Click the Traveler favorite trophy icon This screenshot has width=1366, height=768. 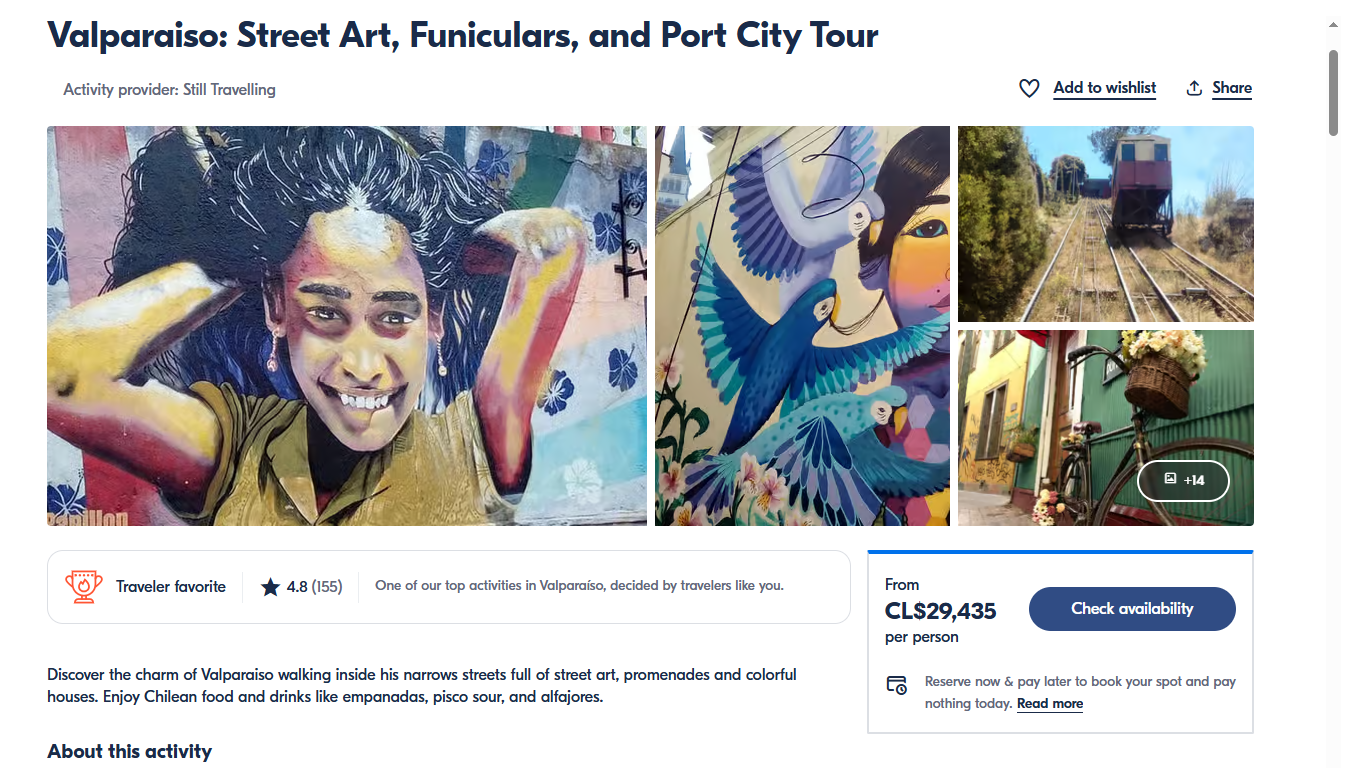84,587
